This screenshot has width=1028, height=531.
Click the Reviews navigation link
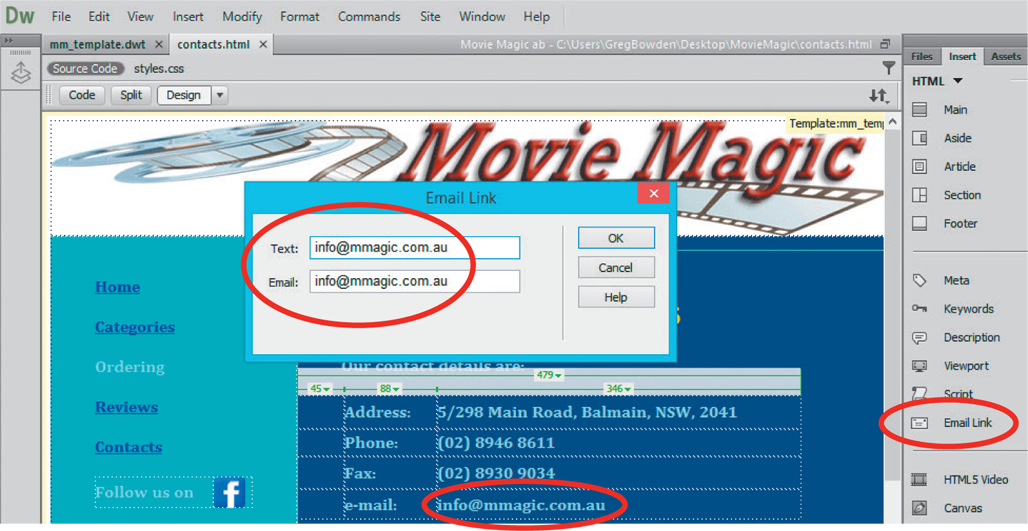pyautogui.click(x=127, y=407)
